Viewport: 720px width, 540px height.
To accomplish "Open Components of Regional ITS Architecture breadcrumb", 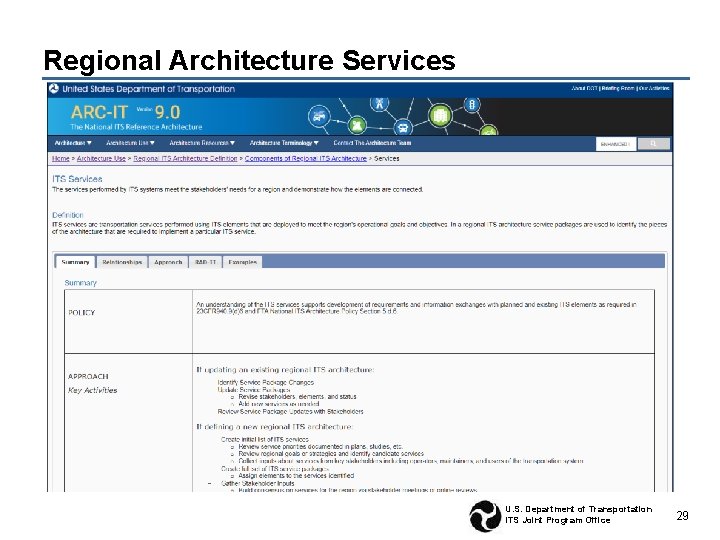I will coord(306,158).
